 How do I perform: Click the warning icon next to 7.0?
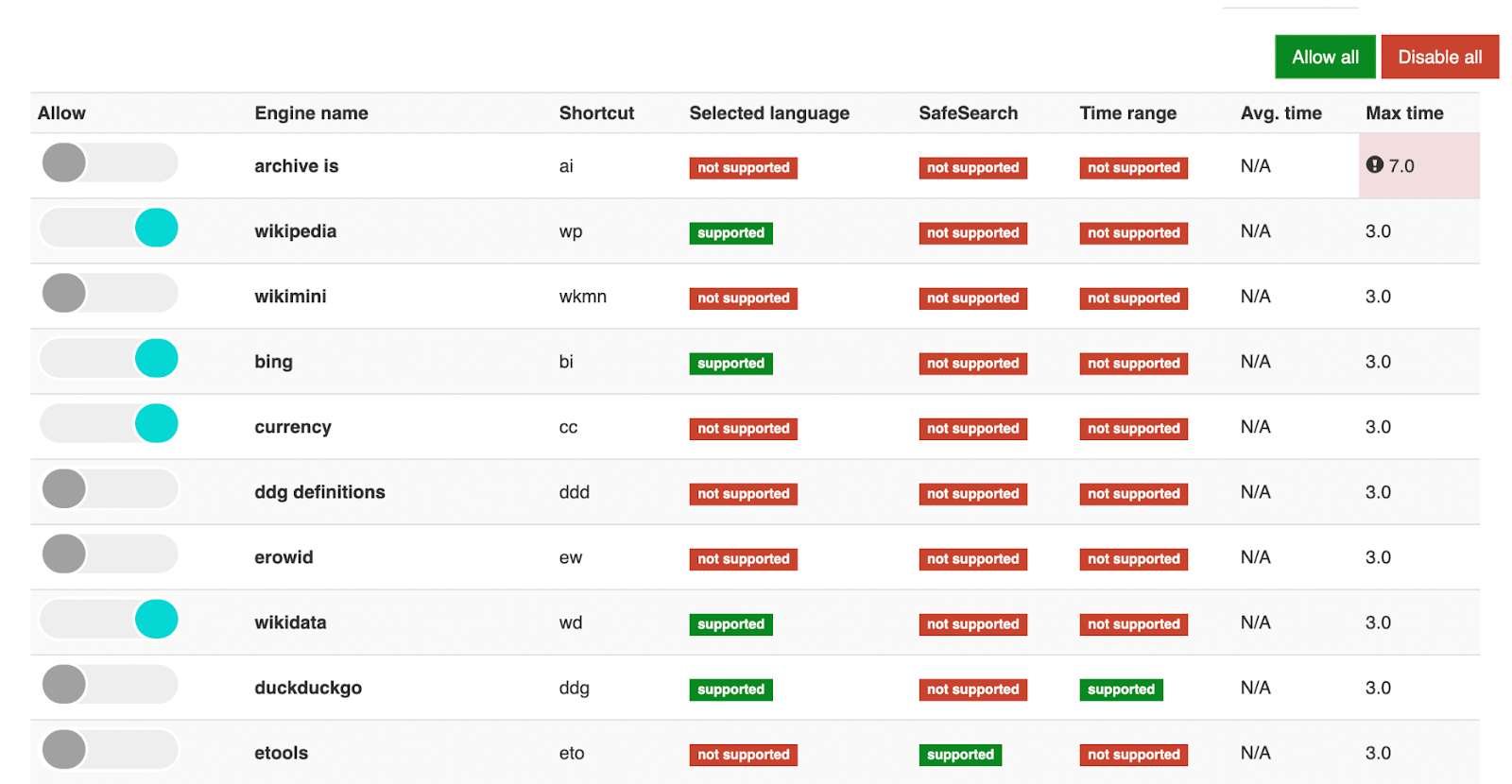tap(1374, 164)
